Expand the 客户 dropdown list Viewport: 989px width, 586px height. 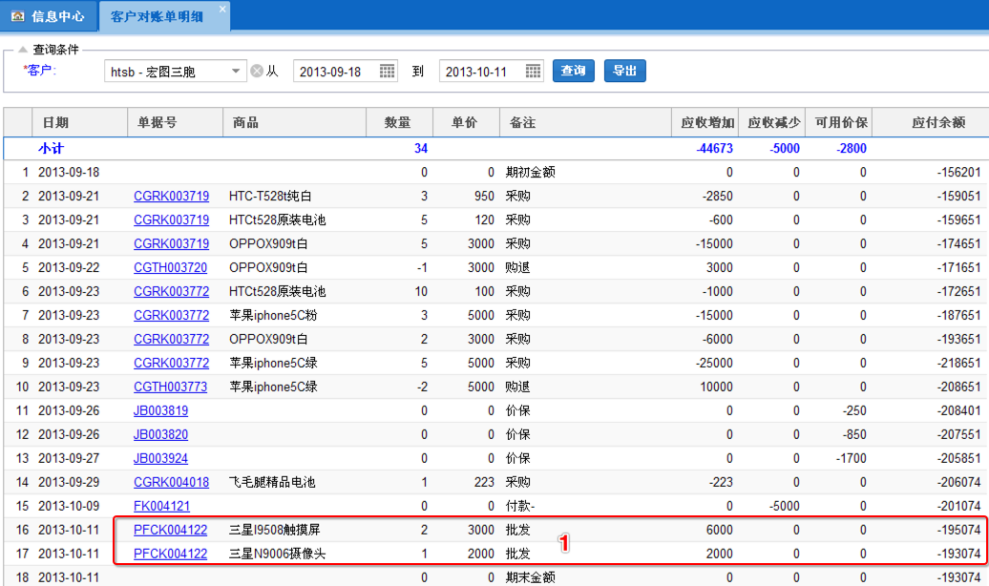coord(236,71)
